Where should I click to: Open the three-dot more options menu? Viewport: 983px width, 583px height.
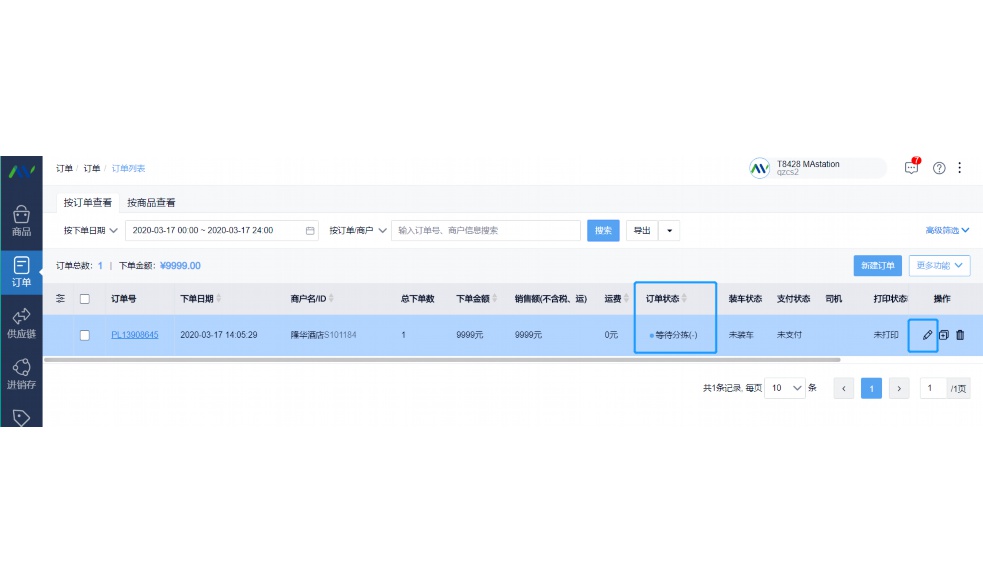pos(960,168)
